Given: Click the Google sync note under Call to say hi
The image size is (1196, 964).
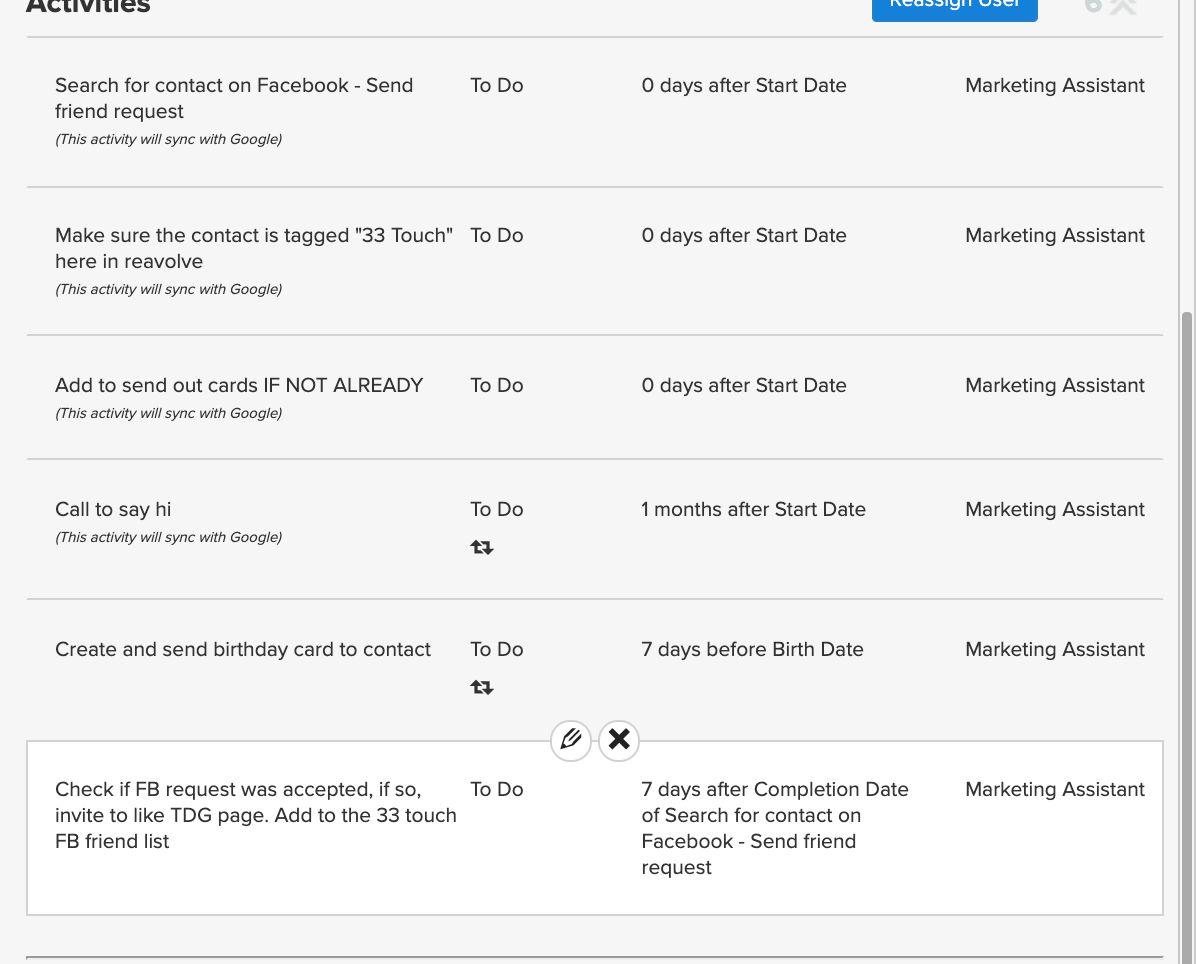Looking at the screenshot, I should coord(168,538).
